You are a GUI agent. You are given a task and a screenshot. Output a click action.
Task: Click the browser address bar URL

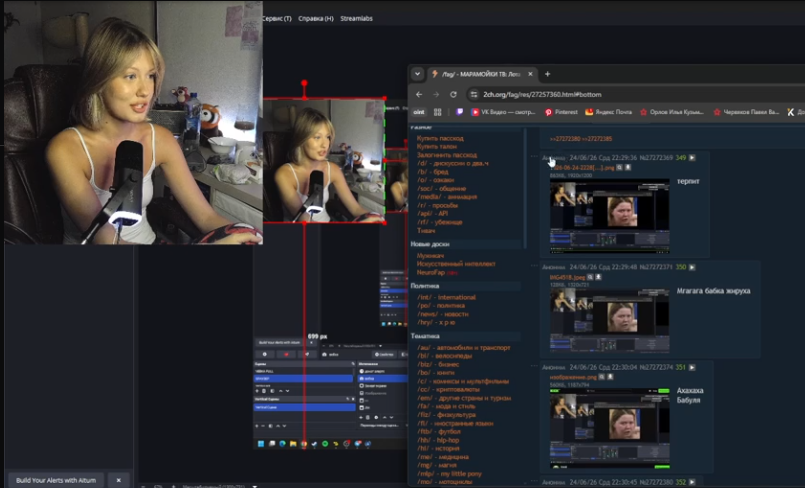tap(542, 94)
